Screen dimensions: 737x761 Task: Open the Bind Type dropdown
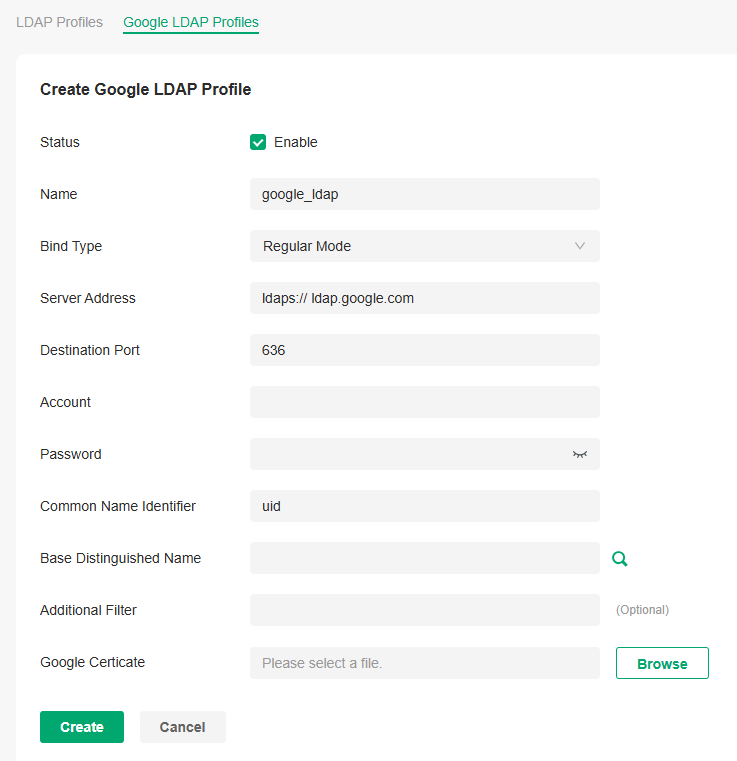[425, 246]
